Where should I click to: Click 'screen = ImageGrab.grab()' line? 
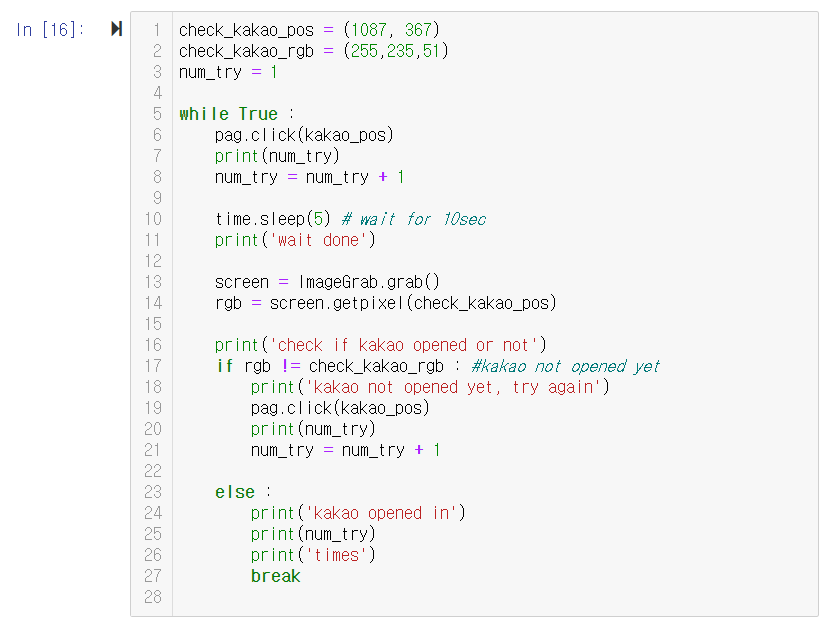(327, 282)
